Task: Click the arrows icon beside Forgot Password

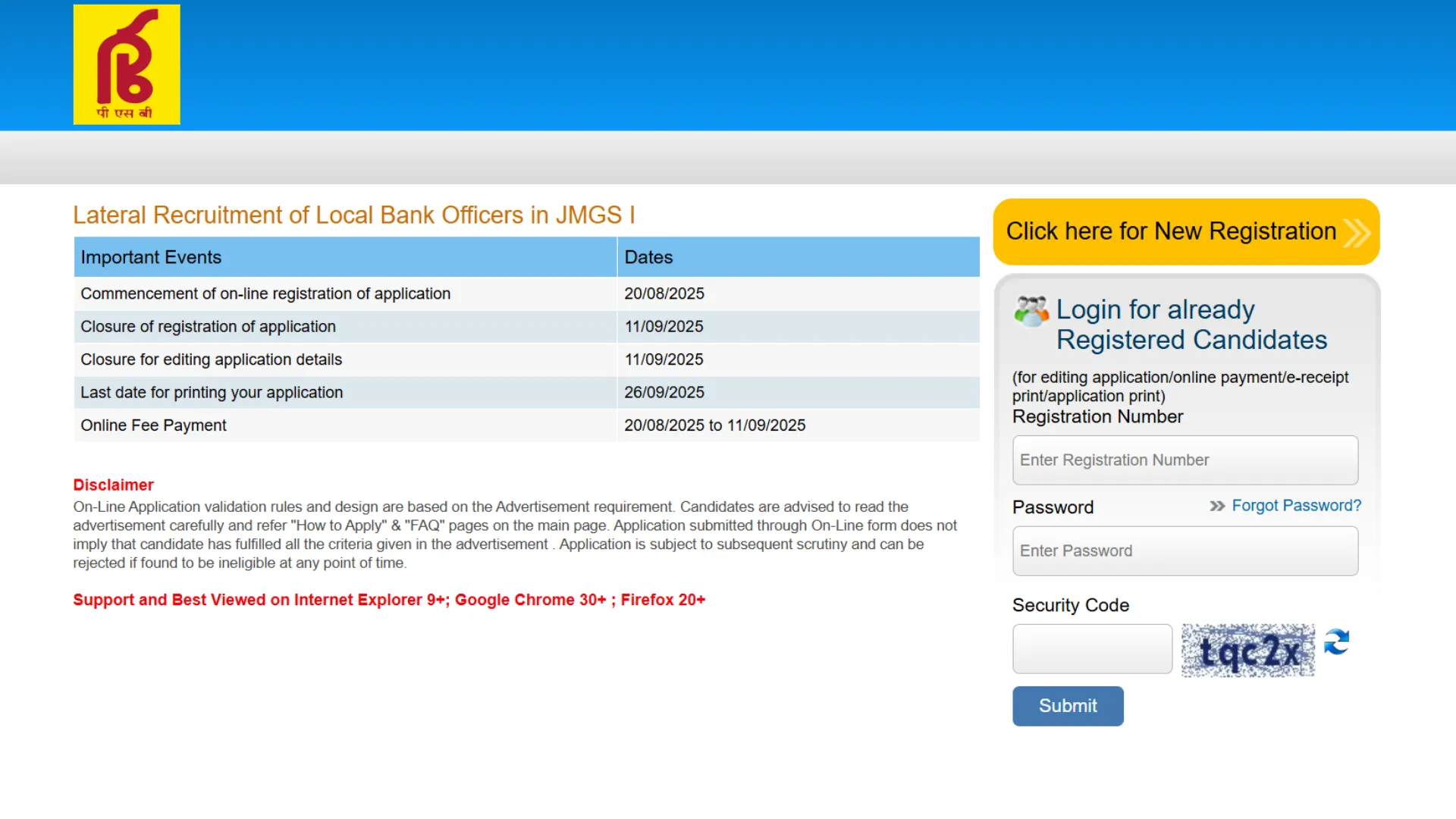Action: pyautogui.click(x=1217, y=506)
